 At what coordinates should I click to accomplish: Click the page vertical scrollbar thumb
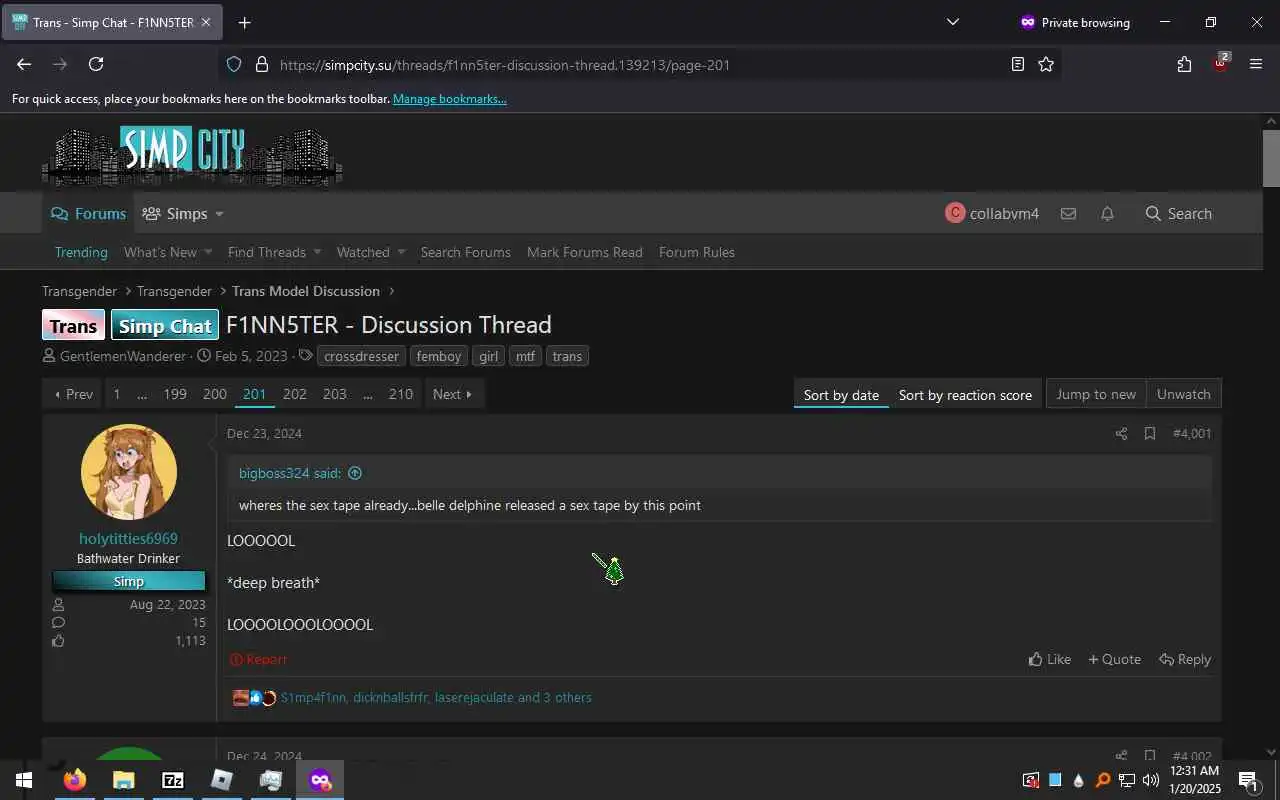point(1271,157)
